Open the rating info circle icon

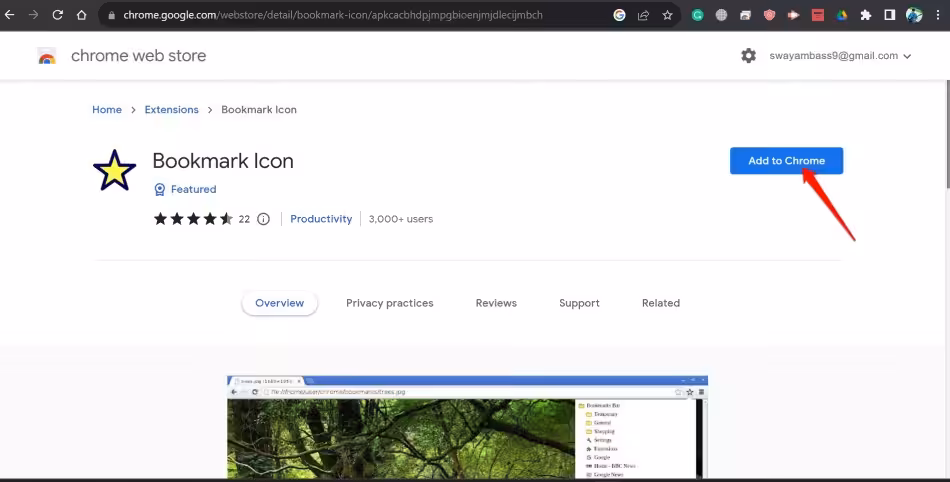pyautogui.click(x=263, y=219)
